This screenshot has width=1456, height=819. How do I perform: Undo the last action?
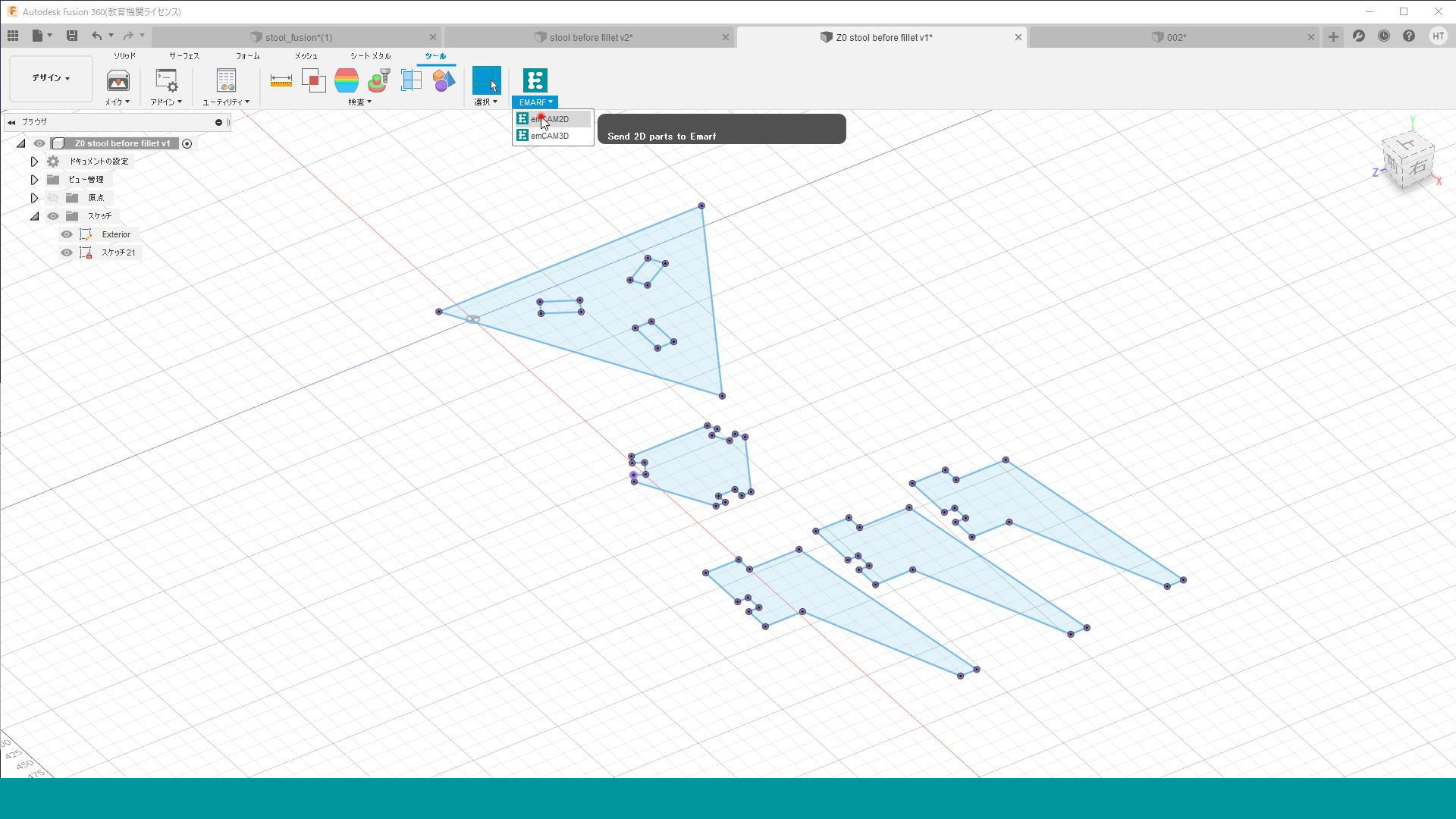pos(96,36)
